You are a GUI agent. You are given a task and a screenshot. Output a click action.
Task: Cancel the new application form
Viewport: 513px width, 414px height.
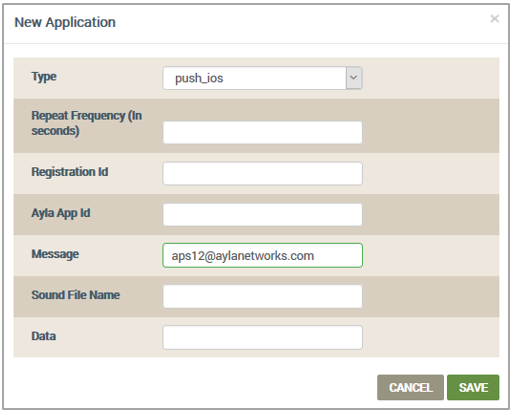click(410, 387)
